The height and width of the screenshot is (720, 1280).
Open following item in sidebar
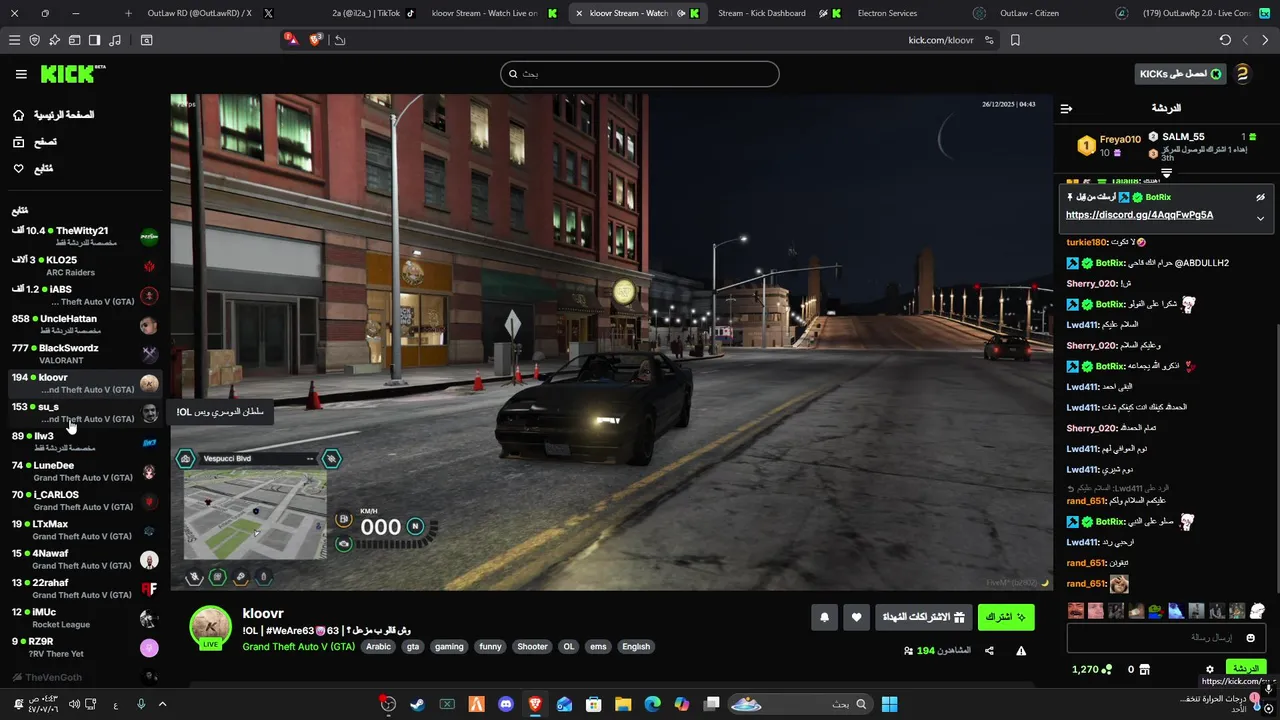34,169
